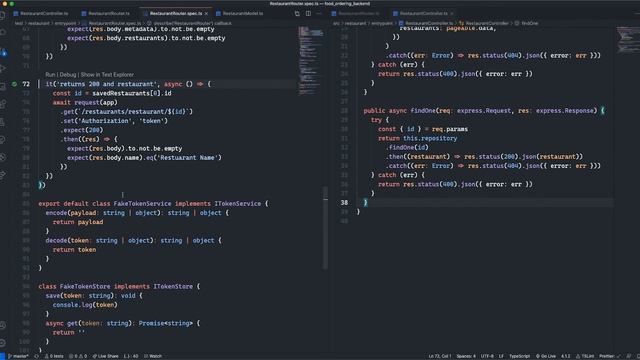This screenshot has height=360, width=640.
Task: Click the open changes icon in left editor toolbar
Action: 297,13
